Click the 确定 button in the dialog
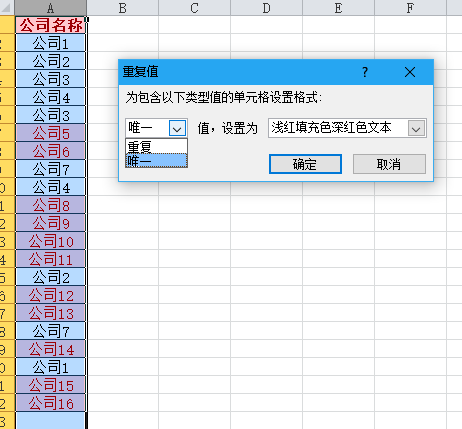This screenshot has height=429, width=462. point(305,164)
